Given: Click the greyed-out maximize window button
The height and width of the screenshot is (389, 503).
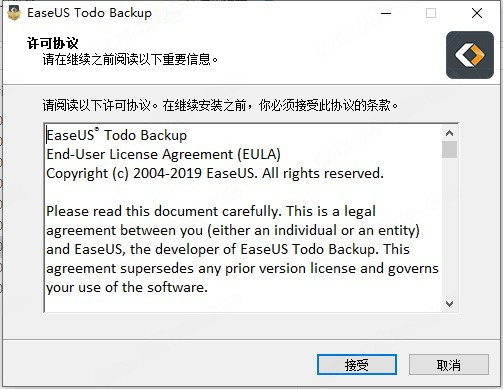Looking at the screenshot, I should pyautogui.click(x=431, y=13).
